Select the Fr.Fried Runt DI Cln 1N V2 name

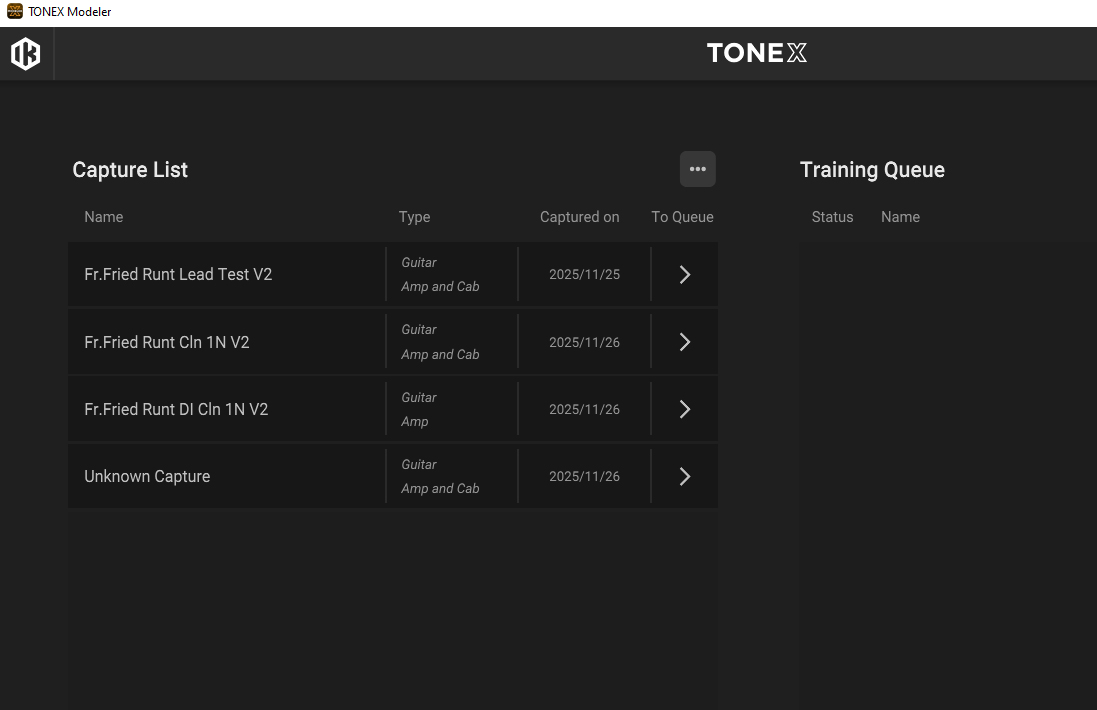pyautogui.click(x=176, y=409)
